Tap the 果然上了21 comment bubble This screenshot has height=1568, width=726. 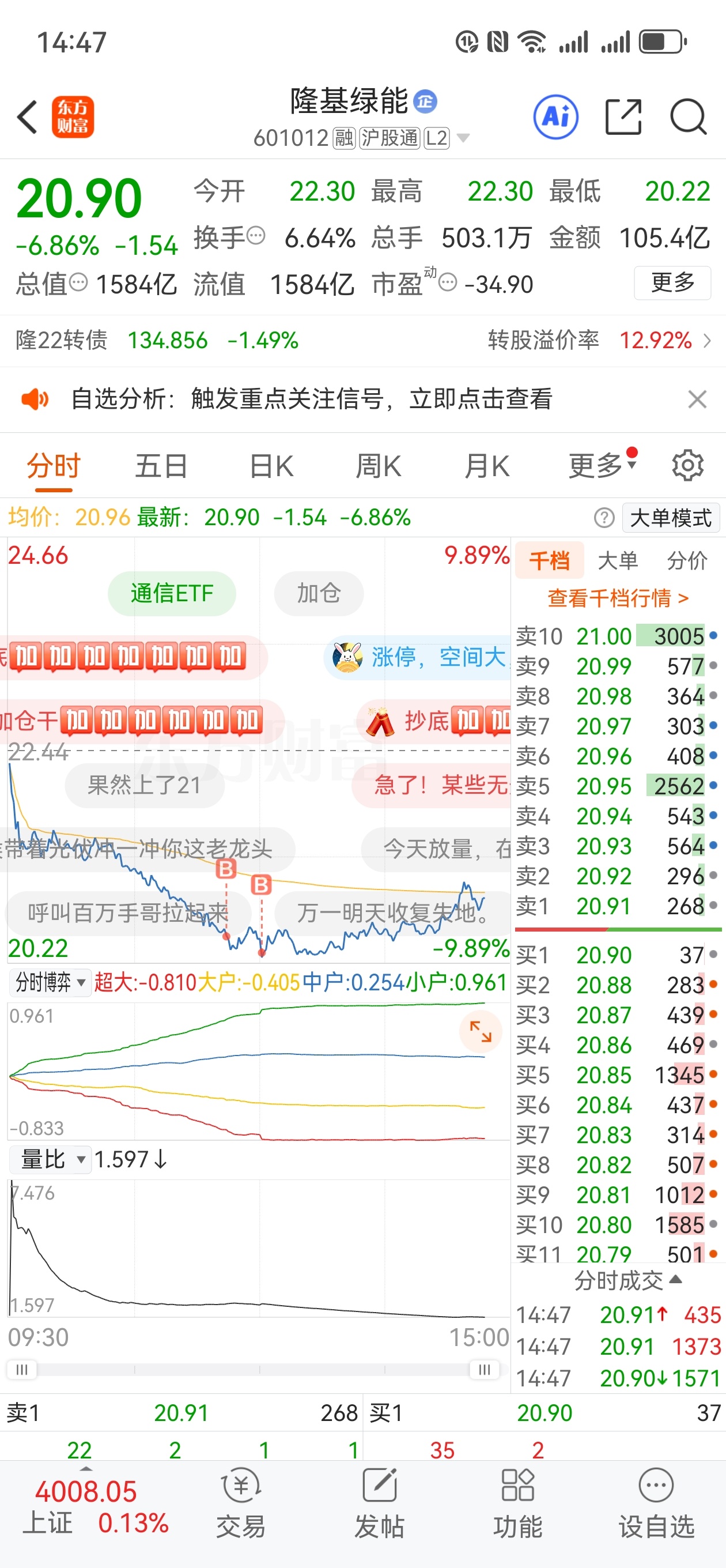point(144,785)
